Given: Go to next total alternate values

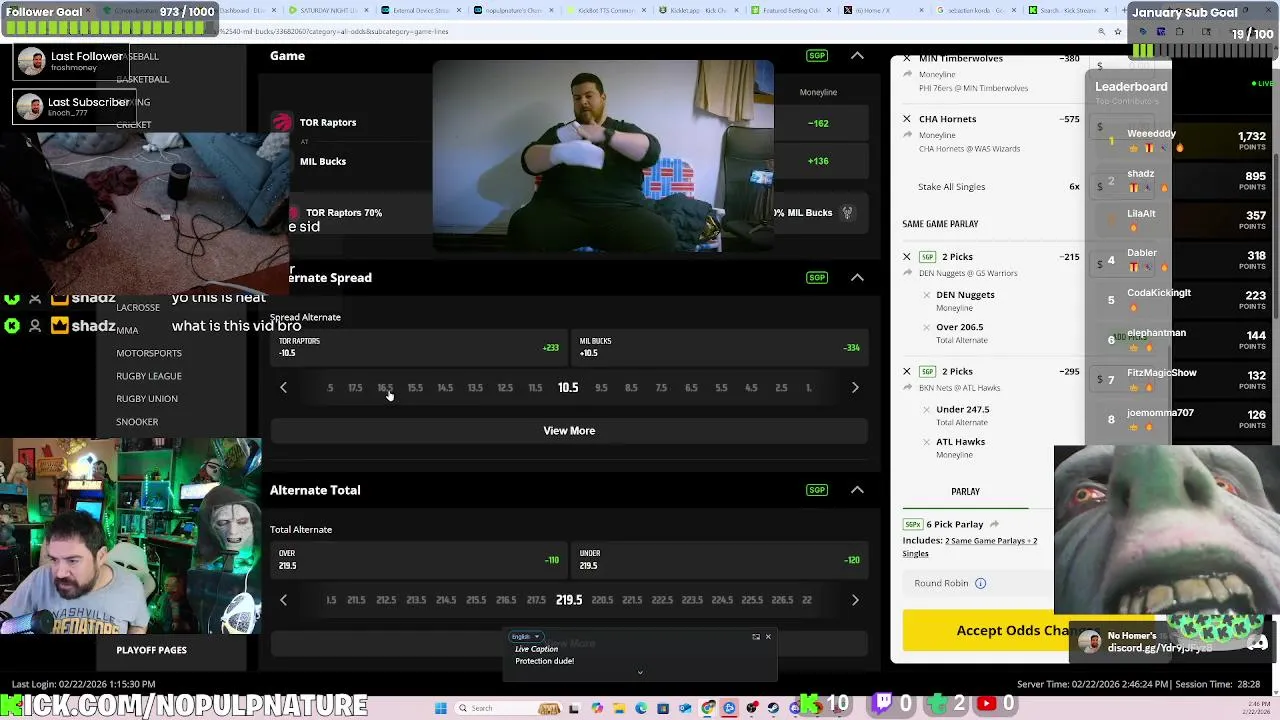Looking at the screenshot, I should [855, 600].
